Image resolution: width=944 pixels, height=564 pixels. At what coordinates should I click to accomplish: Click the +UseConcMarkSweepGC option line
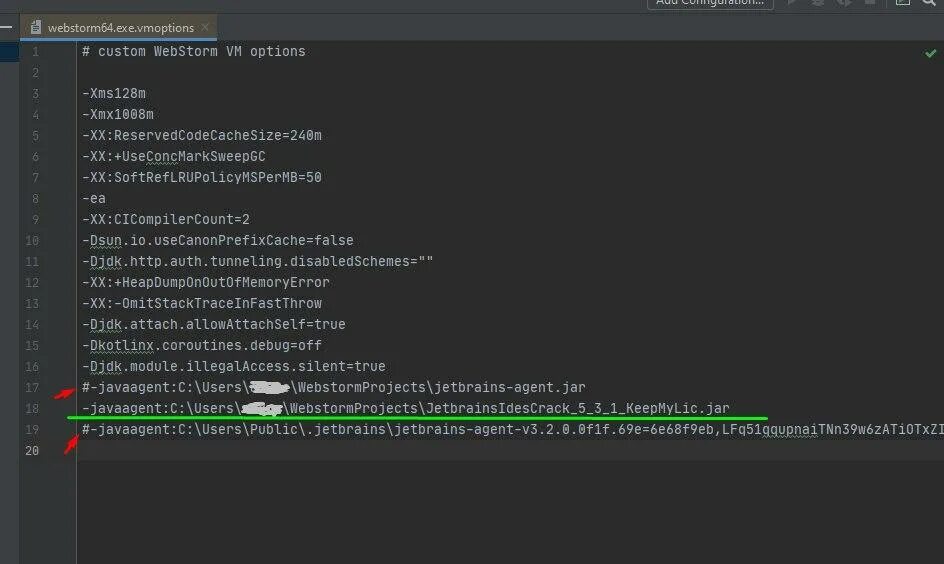click(x=174, y=156)
